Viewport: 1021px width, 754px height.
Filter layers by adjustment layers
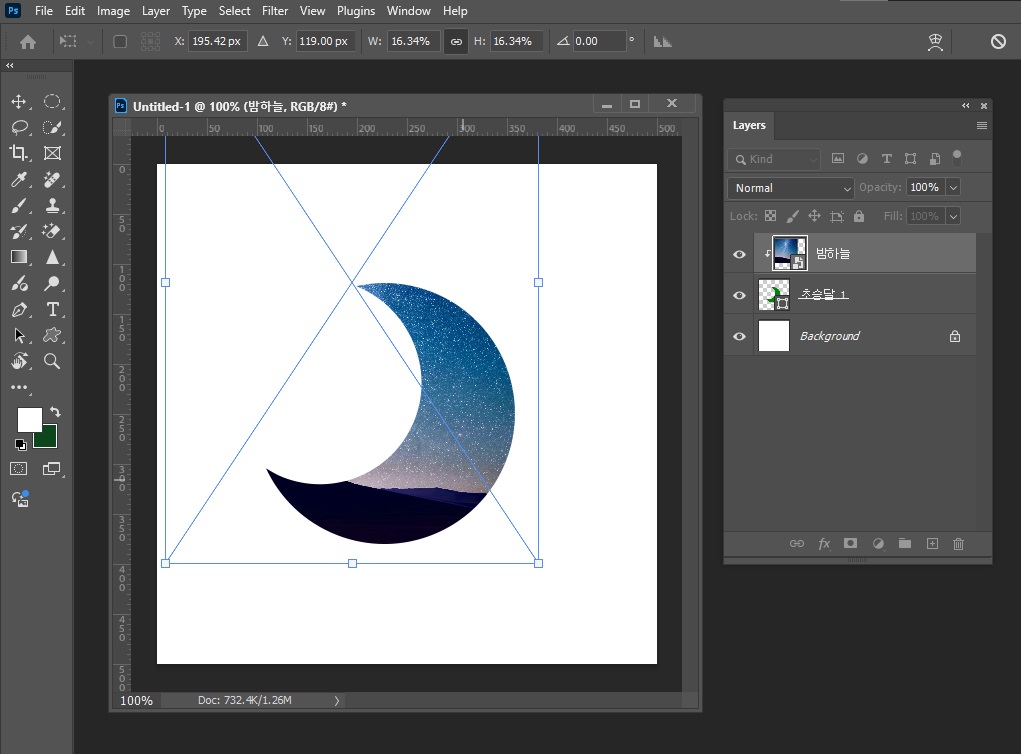click(x=862, y=158)
